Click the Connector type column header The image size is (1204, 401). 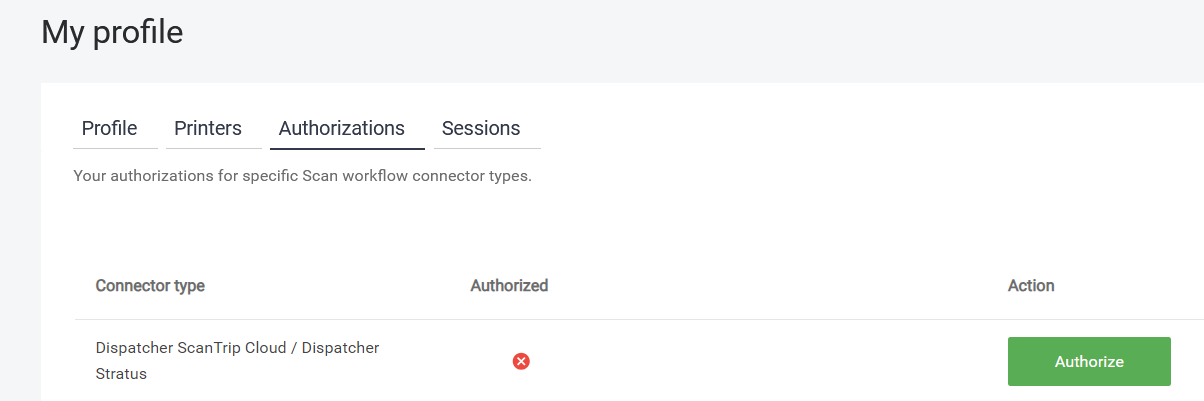click(x=150, y=285)
